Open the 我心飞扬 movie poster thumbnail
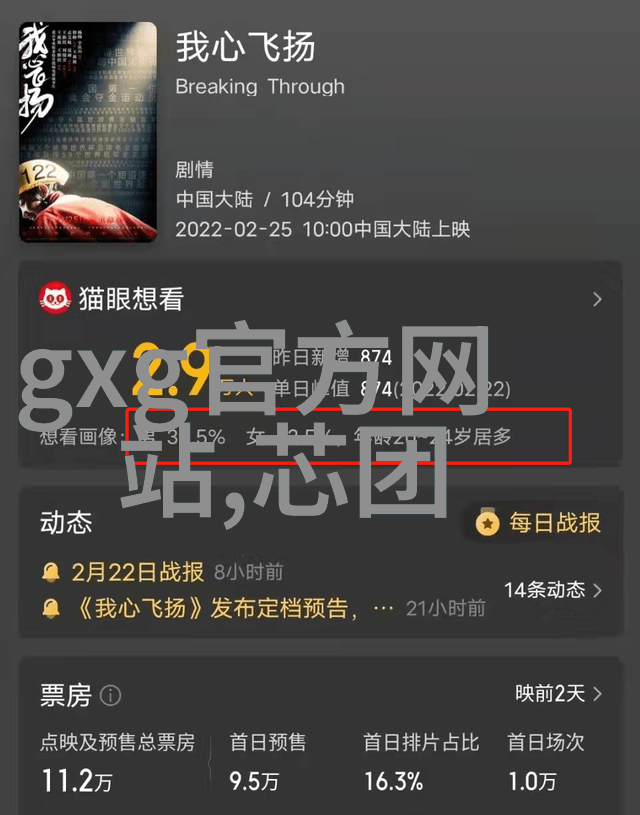The image size is (640, 815). [x=88, y=132]
